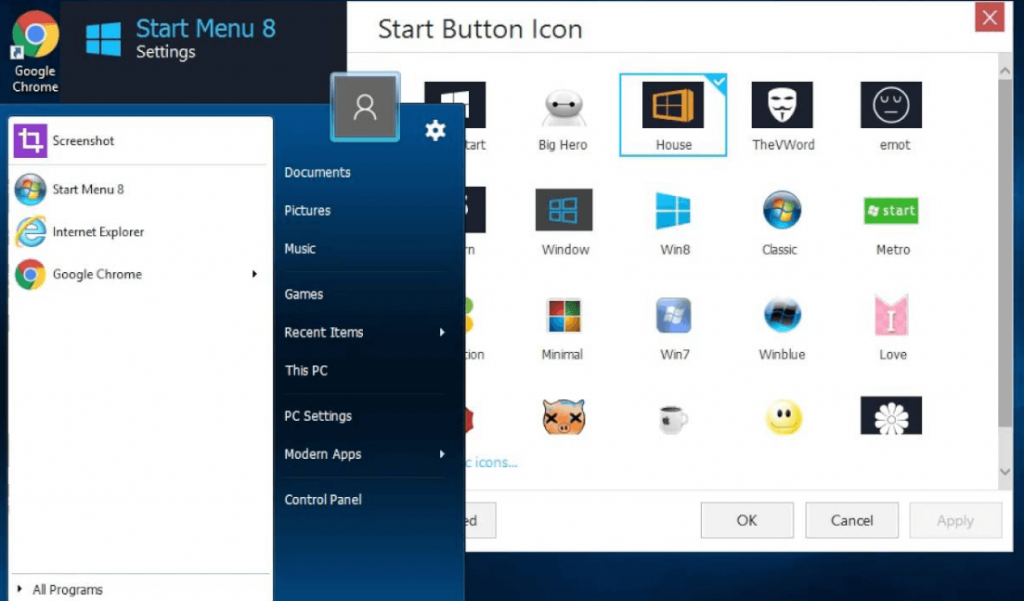This screenshot has height=601, width=1024.
Task: Open settings gear in start menu
Action: [435, 131]
